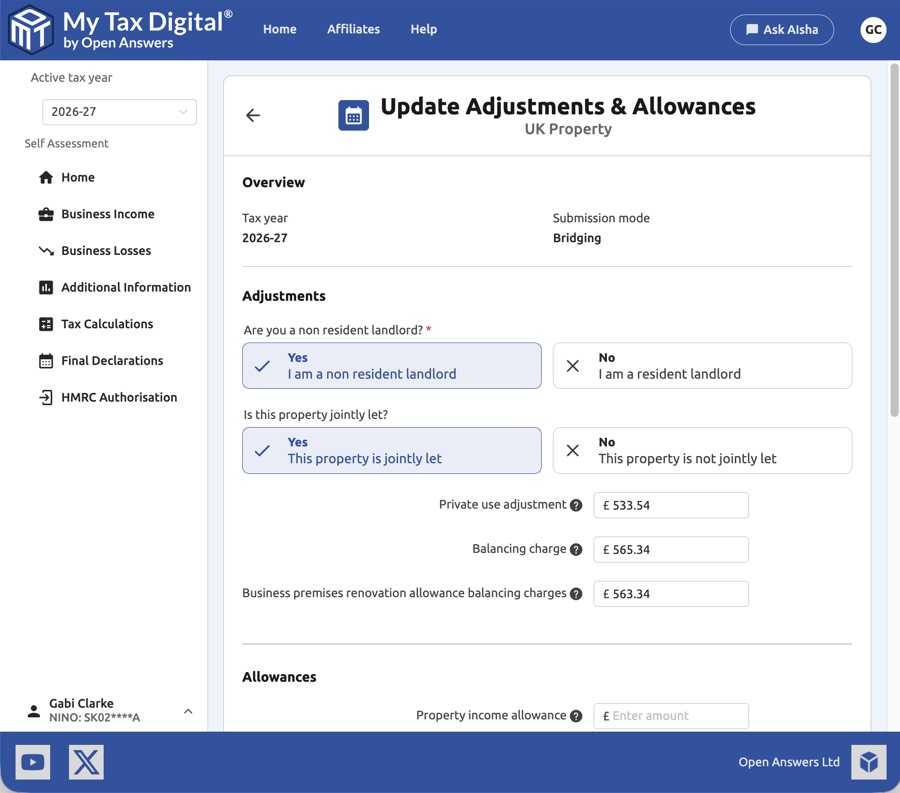The image size is (900, 793).
Task: Select Yes, I am a non resident landlord
Action: tap(391, 365)
